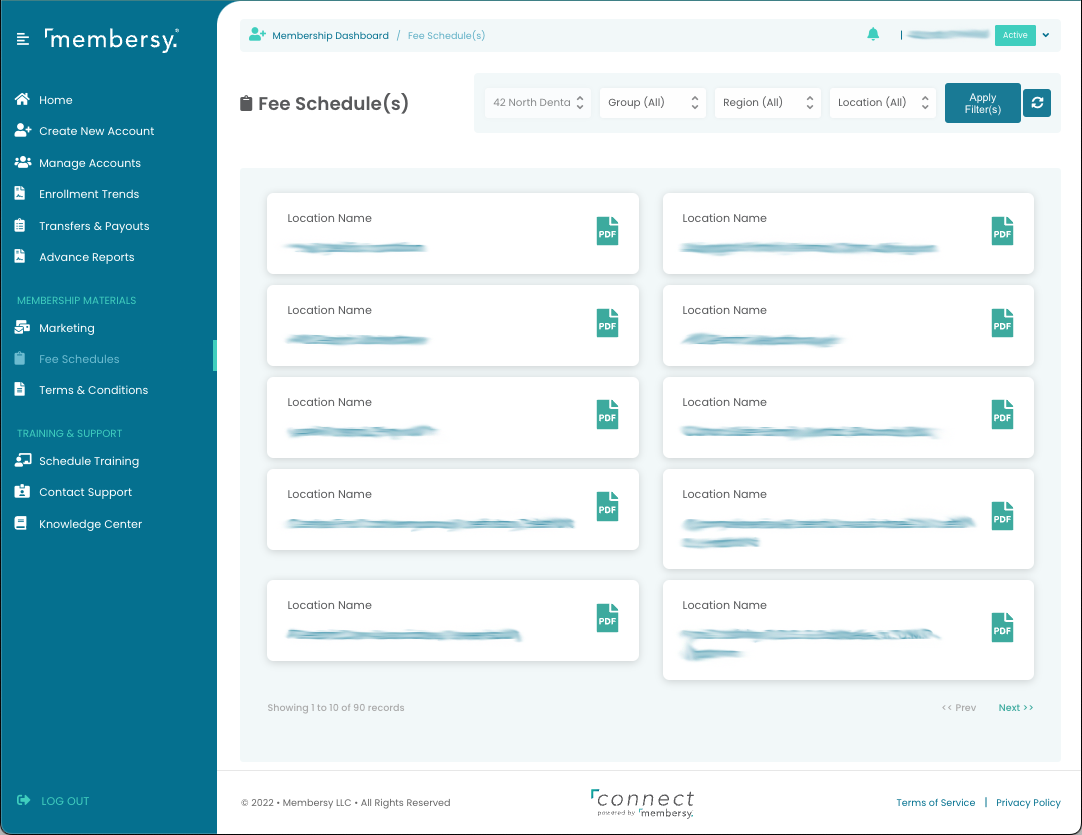Image resolution: width=1082 pixels, height=835 pixels.
Task: Go to Enrollment Trends in sidebar
Action: pyautogui.click(x=88, y=194)
